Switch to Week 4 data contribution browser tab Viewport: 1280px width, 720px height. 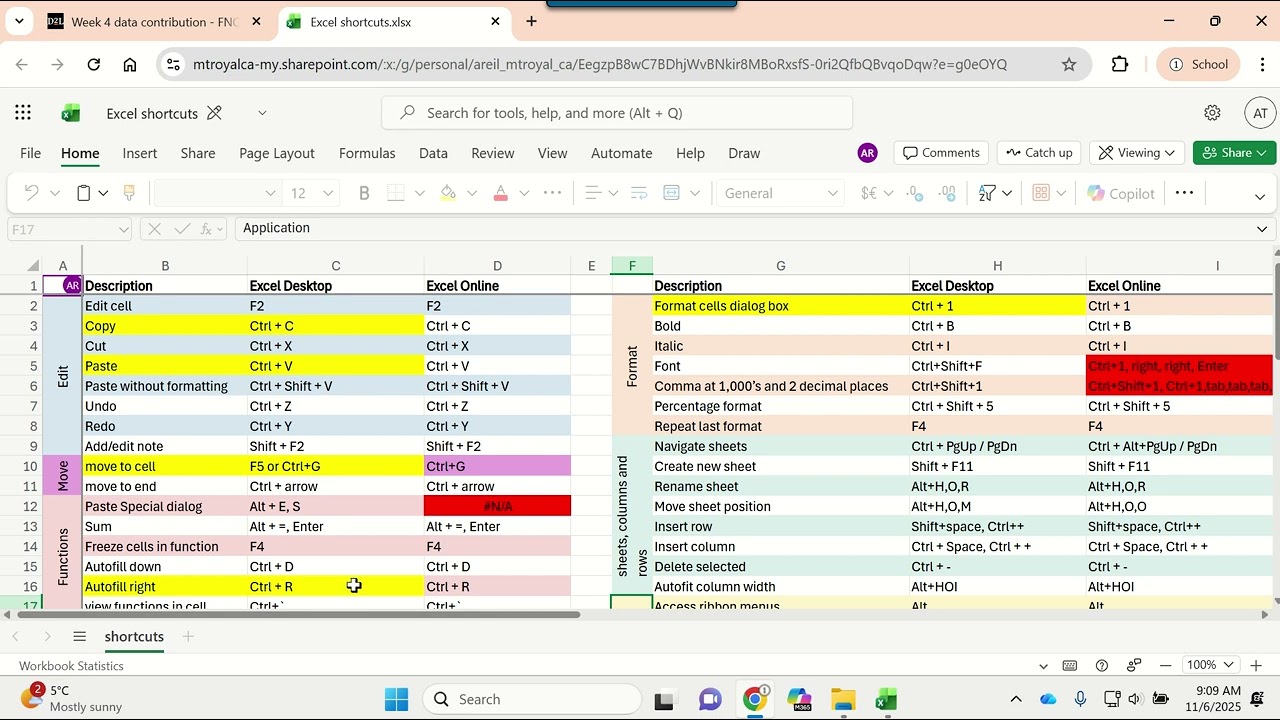click(x=155, y=22)
